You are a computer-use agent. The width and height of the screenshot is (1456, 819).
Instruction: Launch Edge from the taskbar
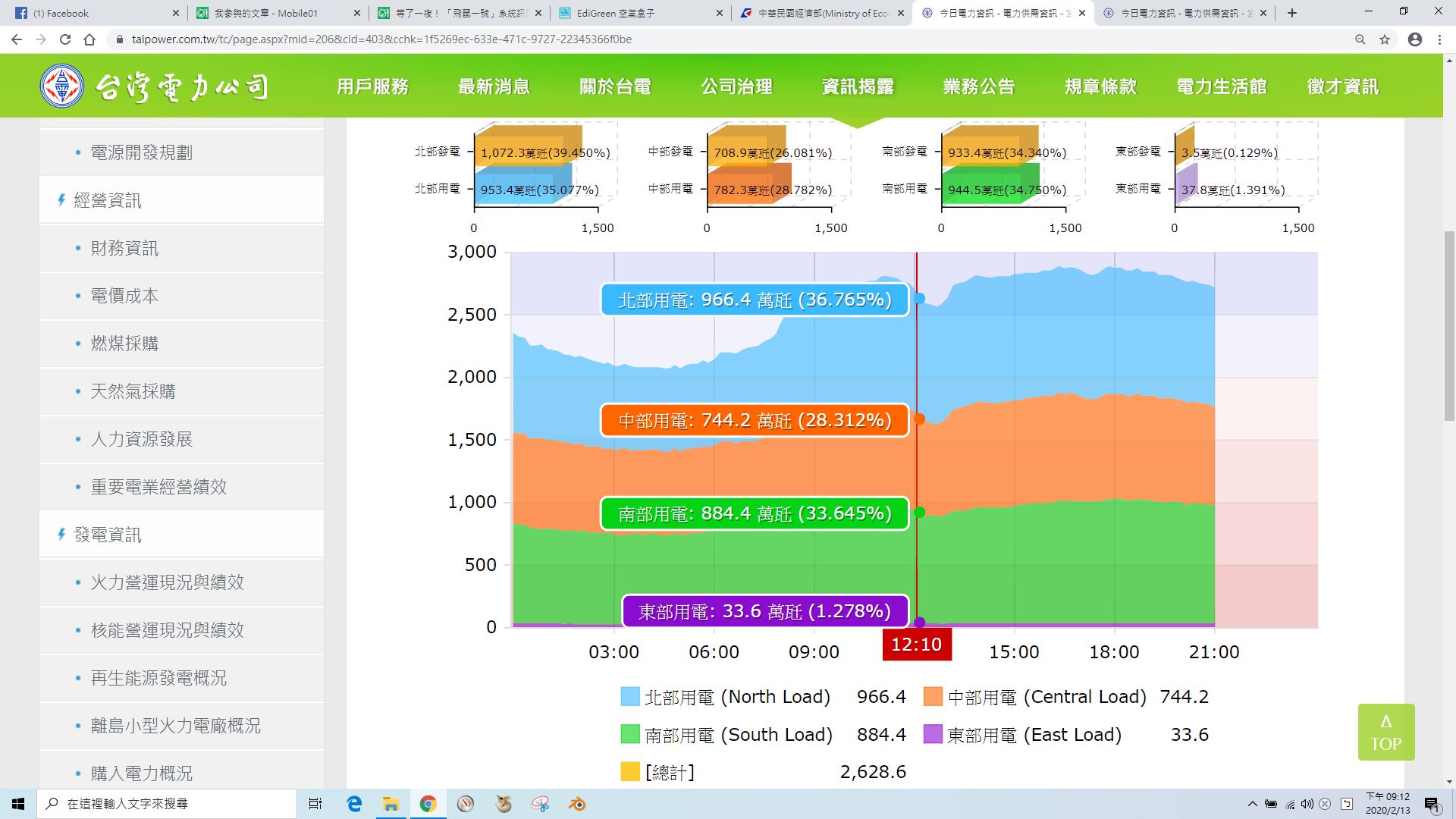tap(354, 804)
